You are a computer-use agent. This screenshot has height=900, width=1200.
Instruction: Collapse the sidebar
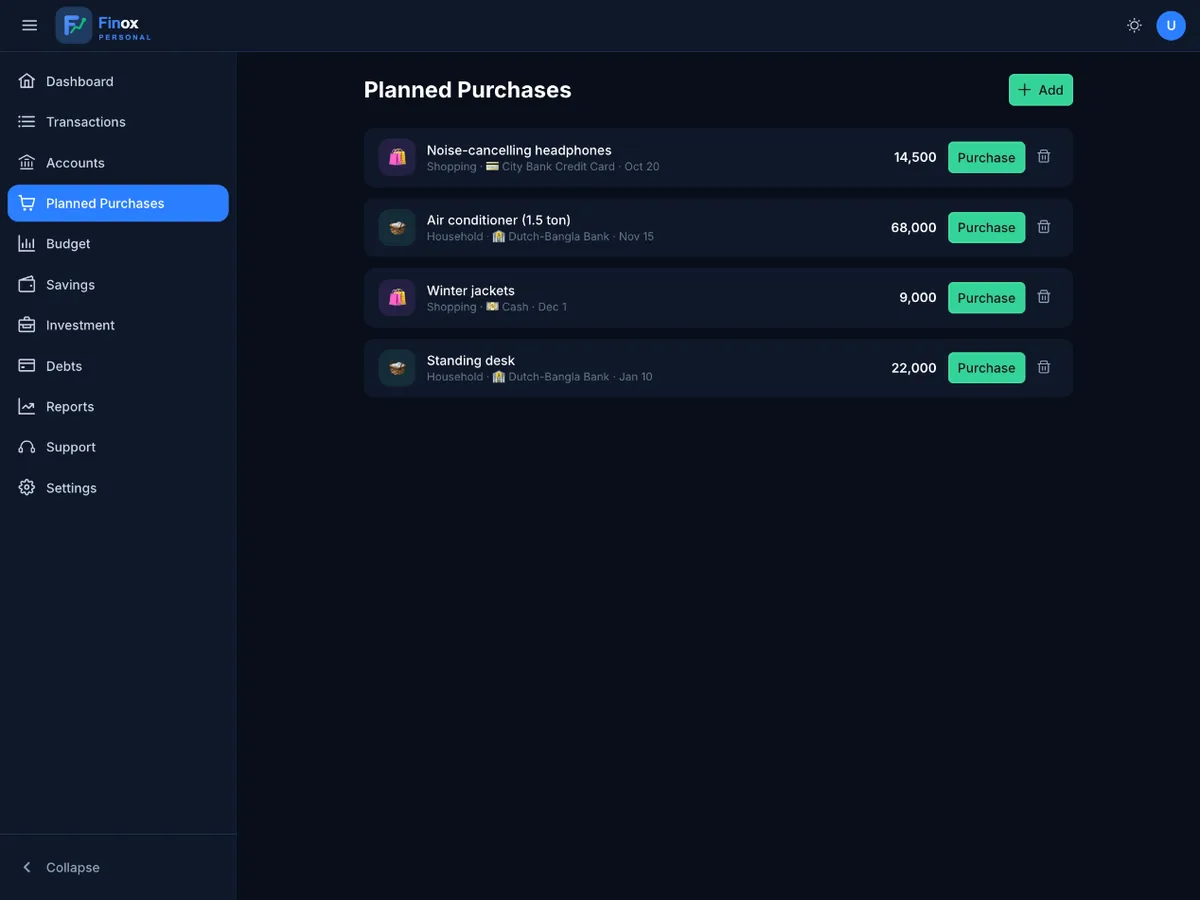pyautogui.click(x=118, y=867)
